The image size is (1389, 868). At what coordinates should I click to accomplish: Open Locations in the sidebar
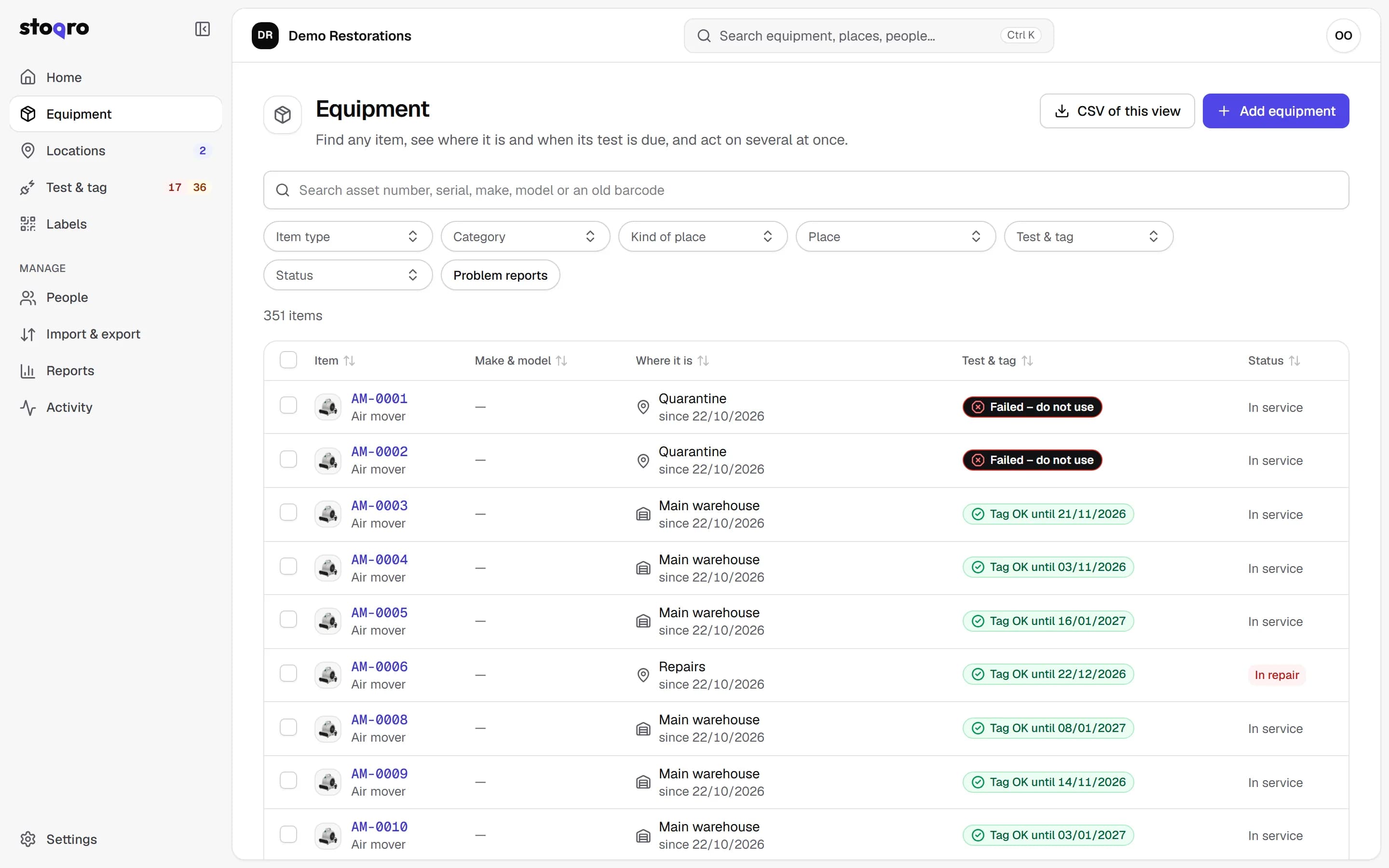(x=115, y=150)
